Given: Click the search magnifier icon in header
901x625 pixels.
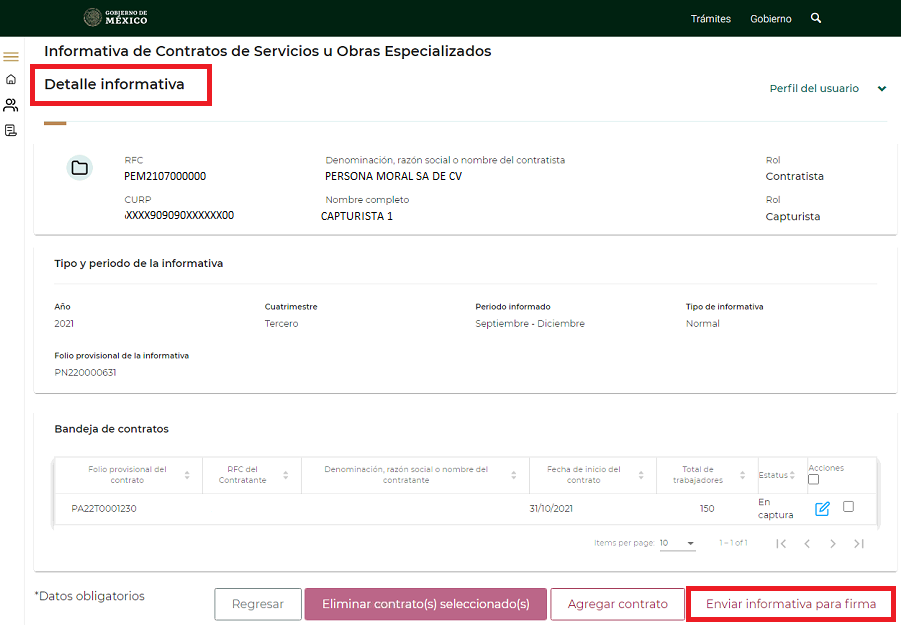Looking at the screenshot, I should coord(815,18).
